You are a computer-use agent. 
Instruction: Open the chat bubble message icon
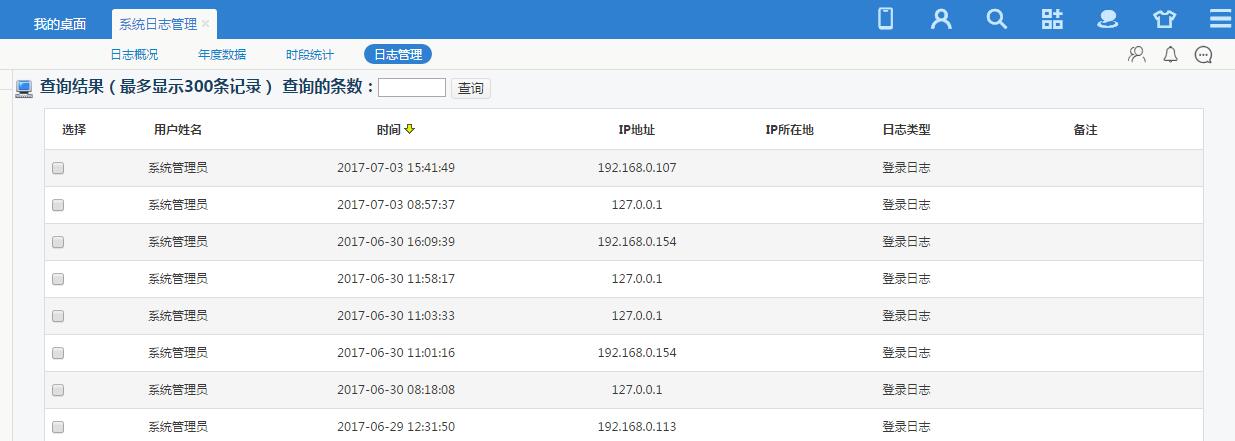(x=1204, y=55)
